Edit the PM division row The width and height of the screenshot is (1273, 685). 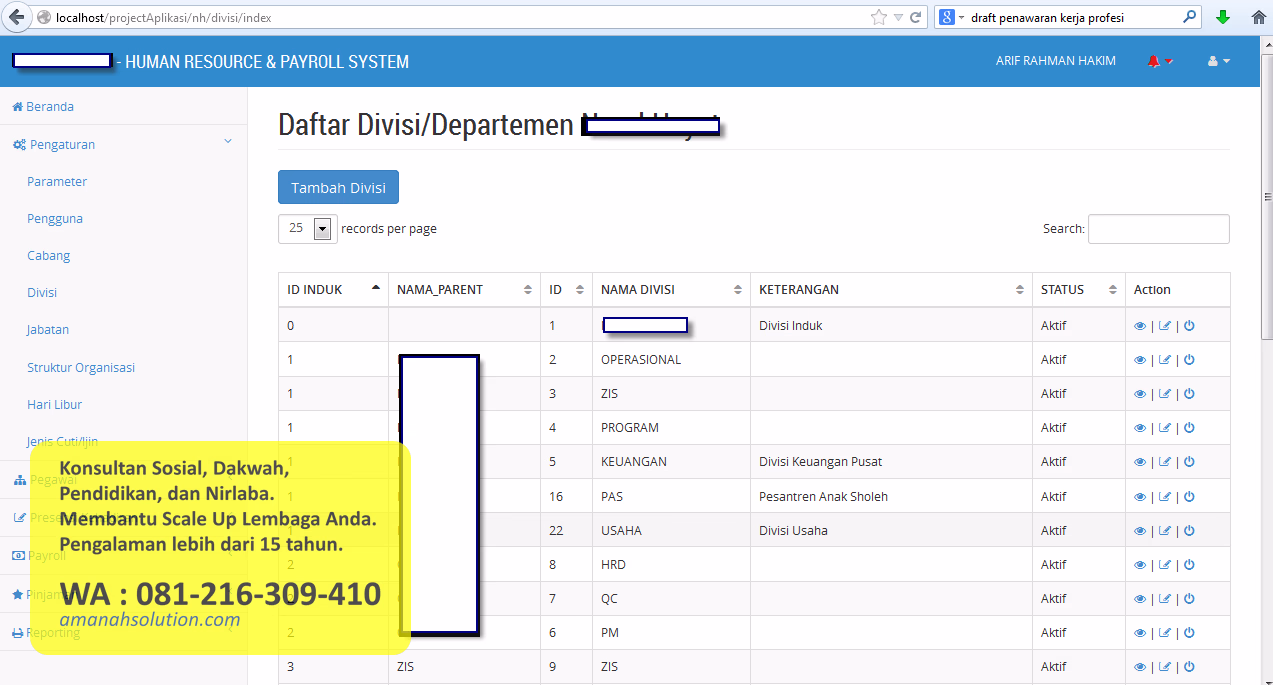click(1164, 633)
